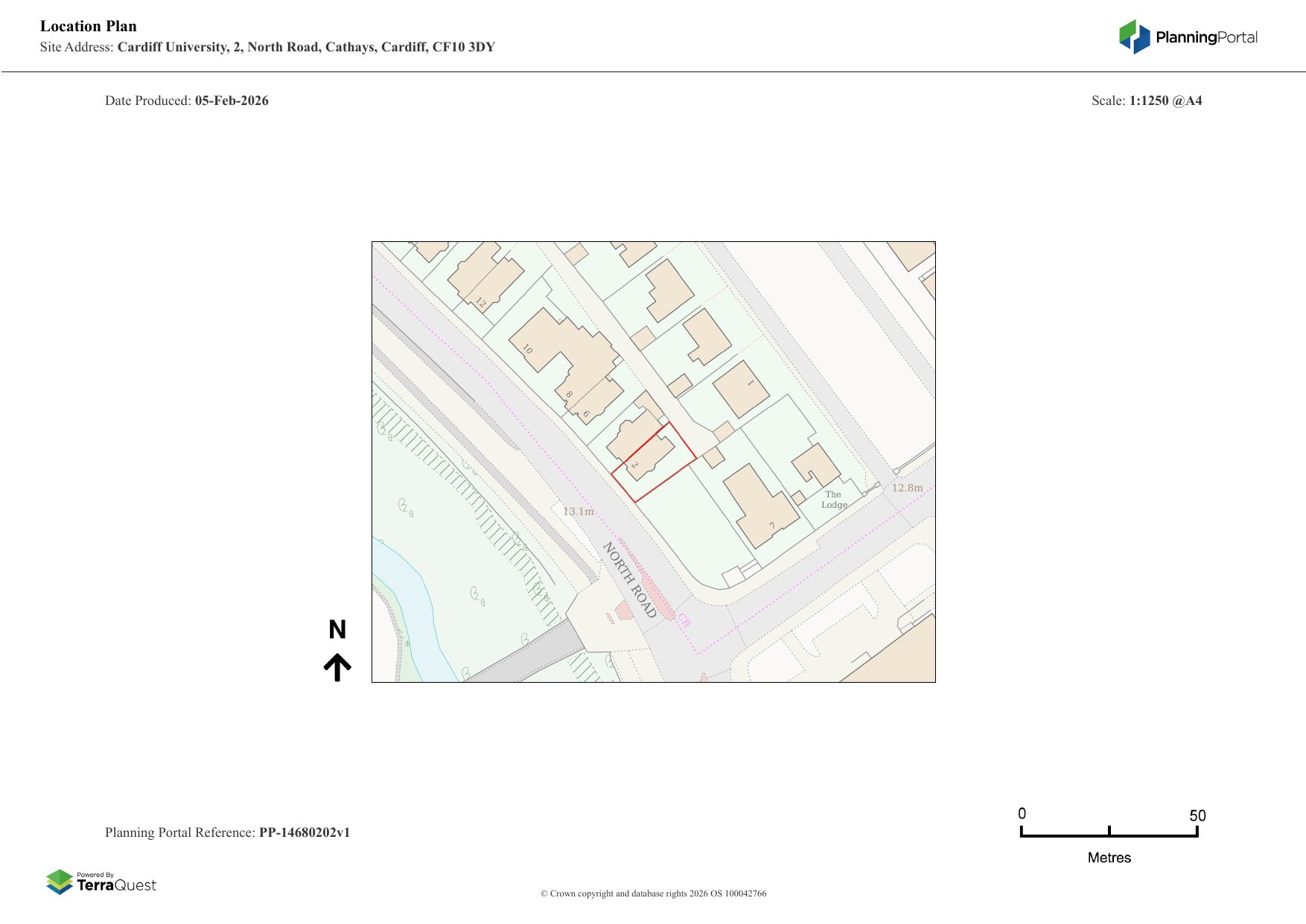Click building number 7 on map

(x=772, y=526)
